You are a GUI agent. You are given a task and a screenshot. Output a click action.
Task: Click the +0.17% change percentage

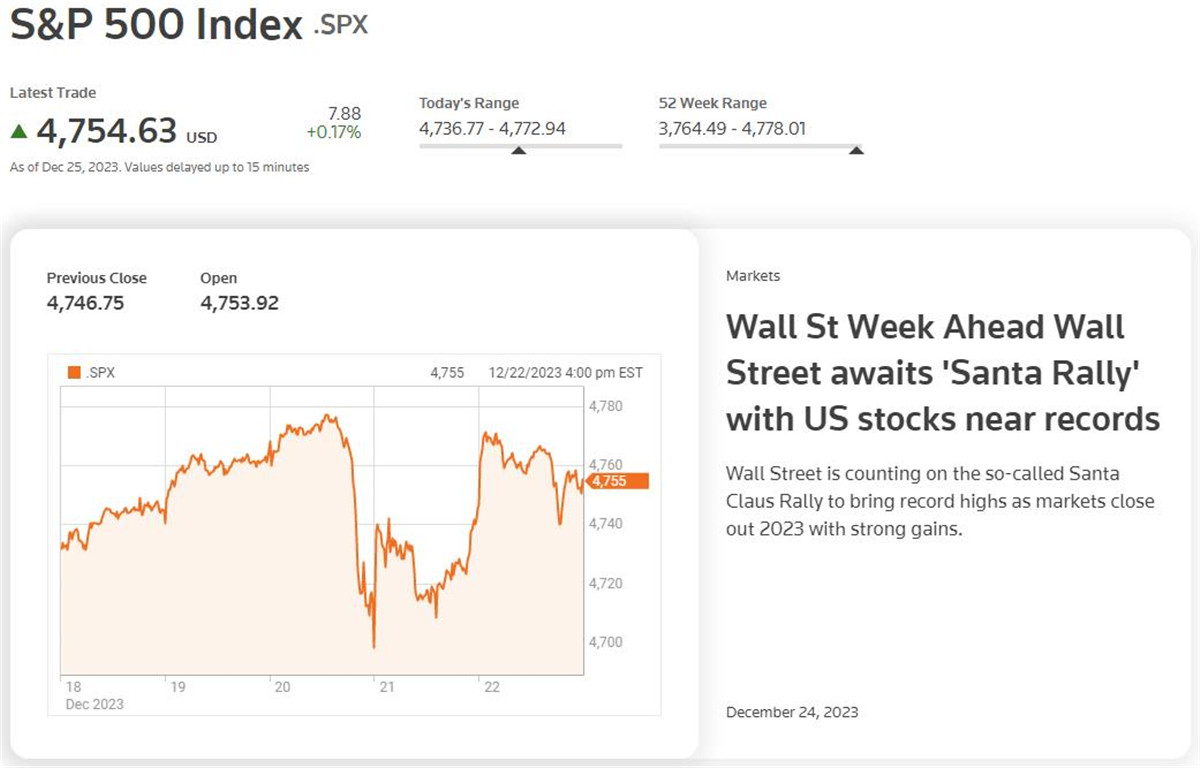coord(334,132)
